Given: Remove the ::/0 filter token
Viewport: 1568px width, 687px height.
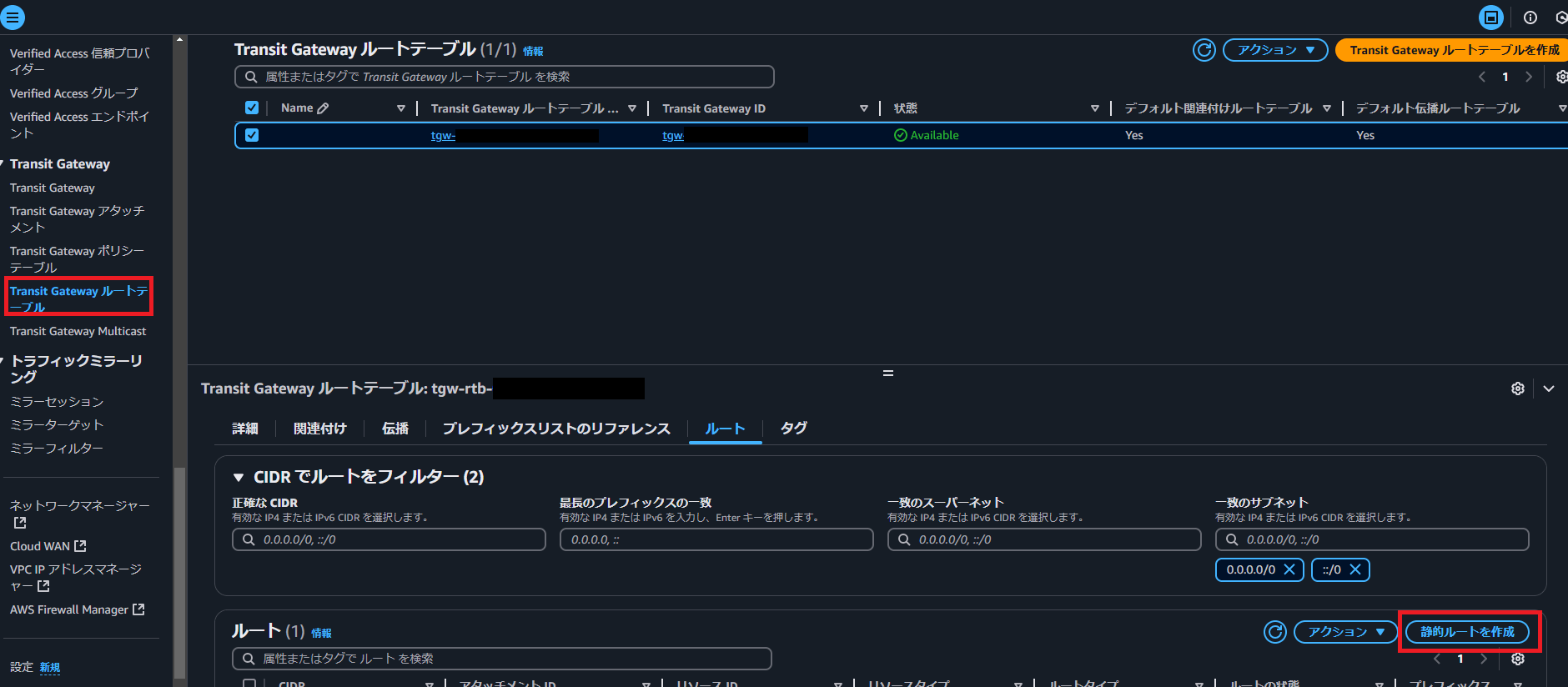Looking at the screenshot, I should pyautogui.click(x=1355, y=569).
